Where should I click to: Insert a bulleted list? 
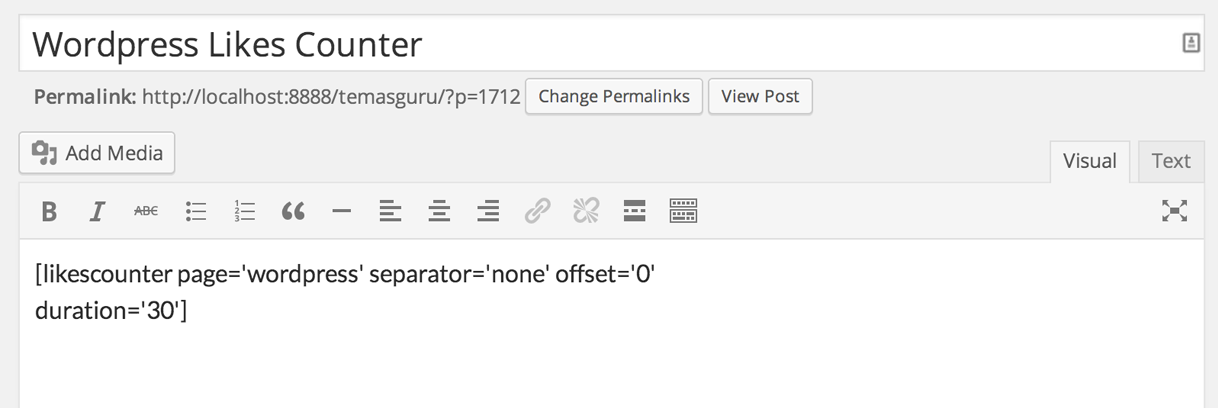click(196, 211)
